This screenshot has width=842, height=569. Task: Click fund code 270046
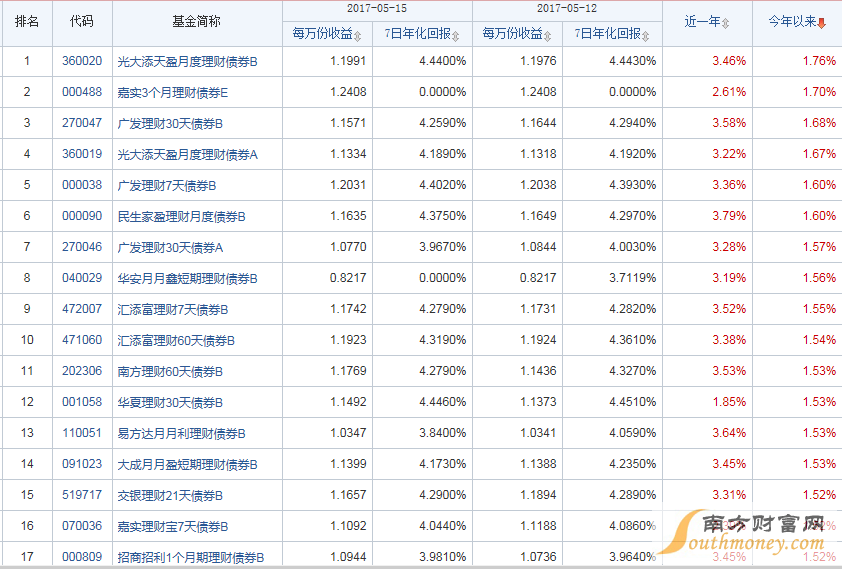click(82, 247)
